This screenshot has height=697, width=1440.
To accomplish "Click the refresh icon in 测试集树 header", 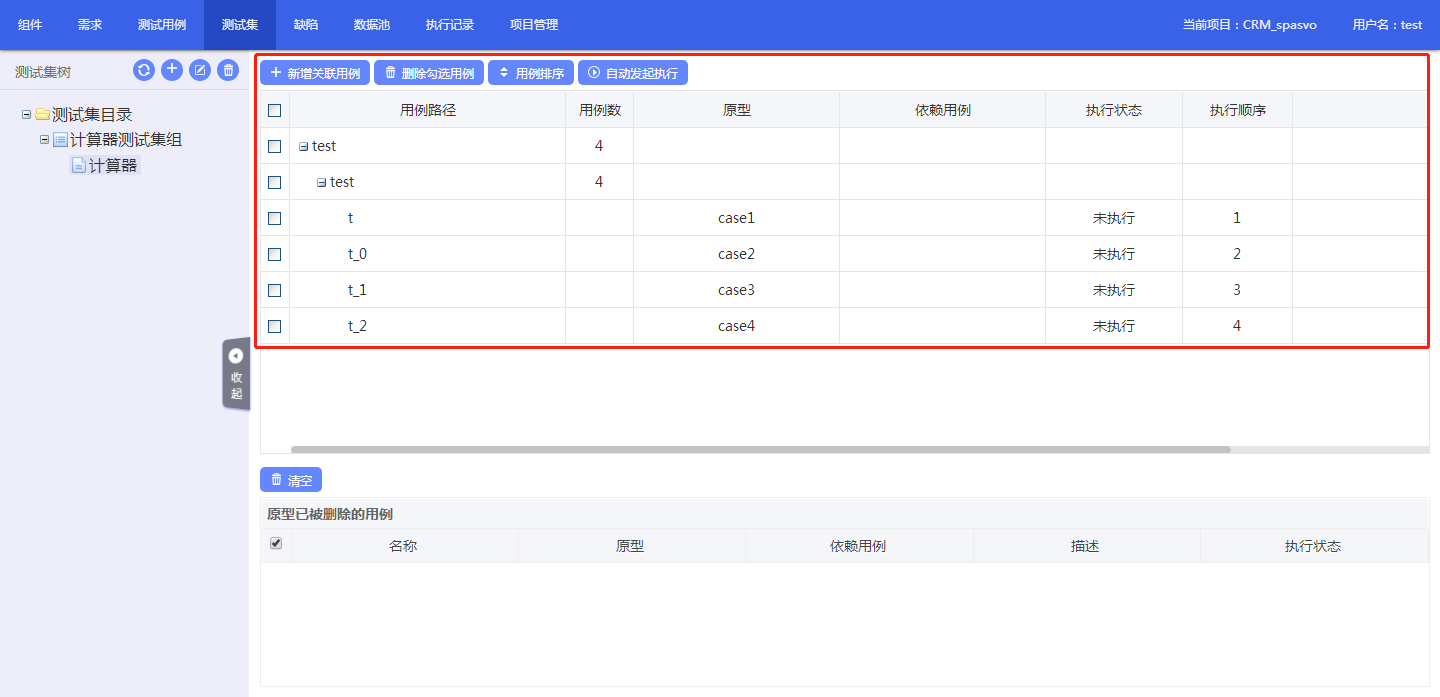I will pos(144,70).
